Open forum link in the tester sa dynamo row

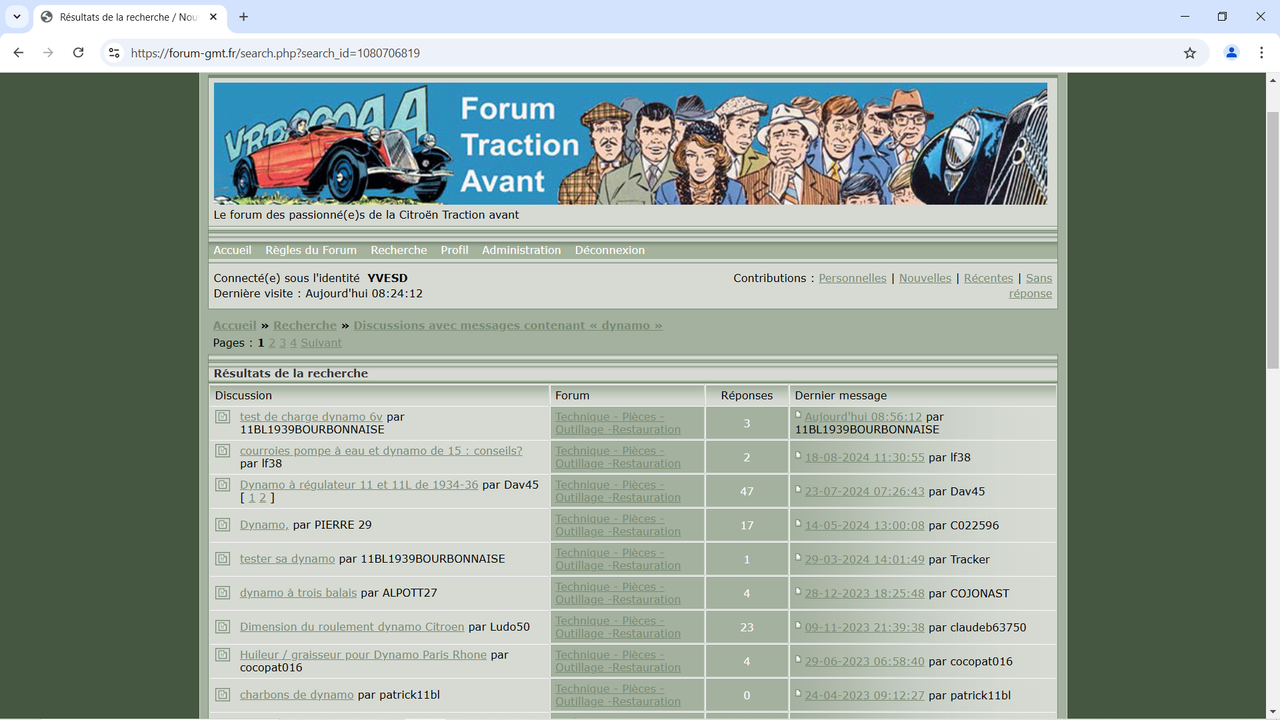coord(618,559)
